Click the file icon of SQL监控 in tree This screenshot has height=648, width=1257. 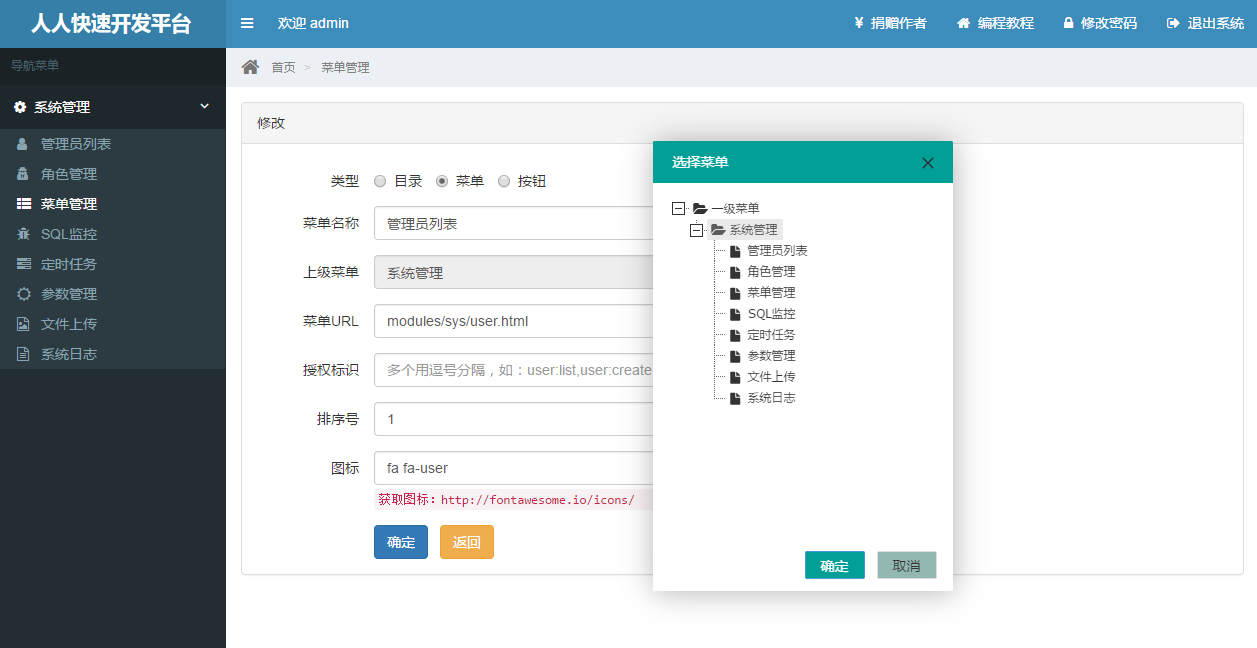(736, 314)
